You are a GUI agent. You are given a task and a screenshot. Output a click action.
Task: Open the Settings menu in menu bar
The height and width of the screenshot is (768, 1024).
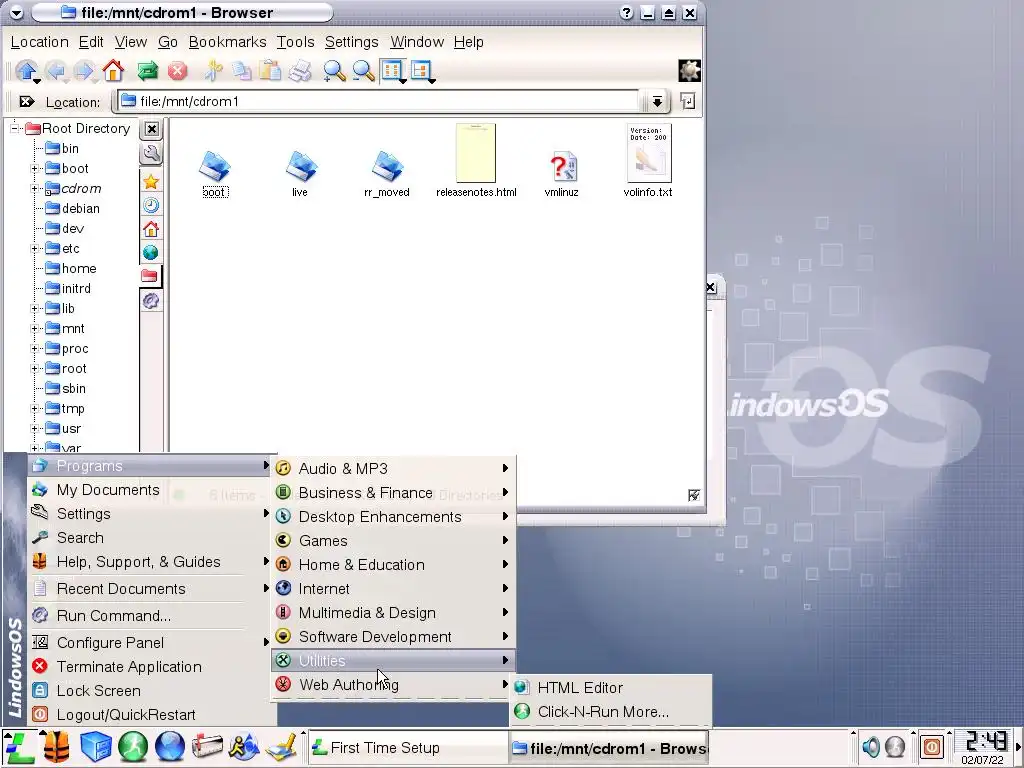pos(351,42)
